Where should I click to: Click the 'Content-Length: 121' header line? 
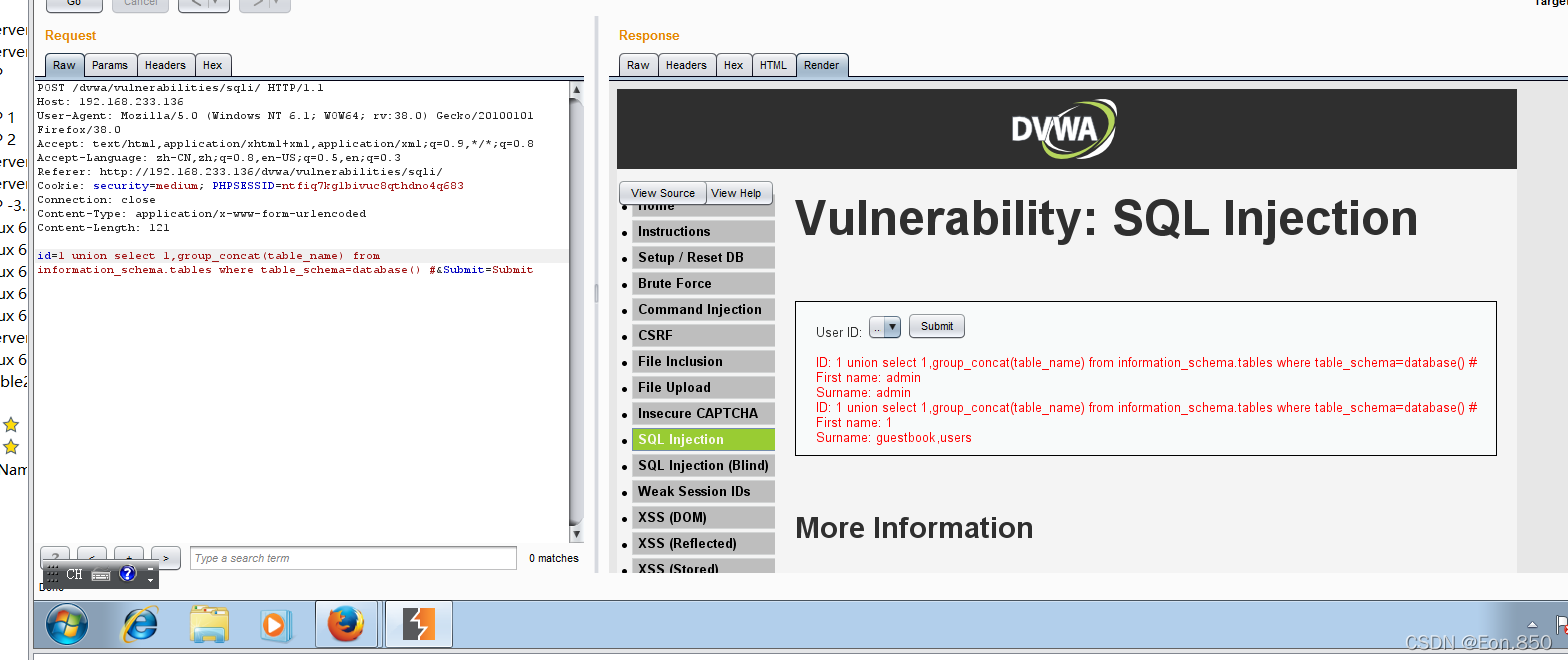point(103,228)
